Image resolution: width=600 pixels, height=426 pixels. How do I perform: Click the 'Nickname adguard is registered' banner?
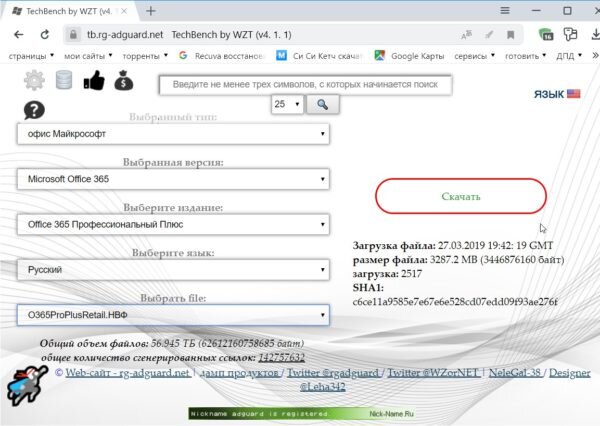pos(302,414)
